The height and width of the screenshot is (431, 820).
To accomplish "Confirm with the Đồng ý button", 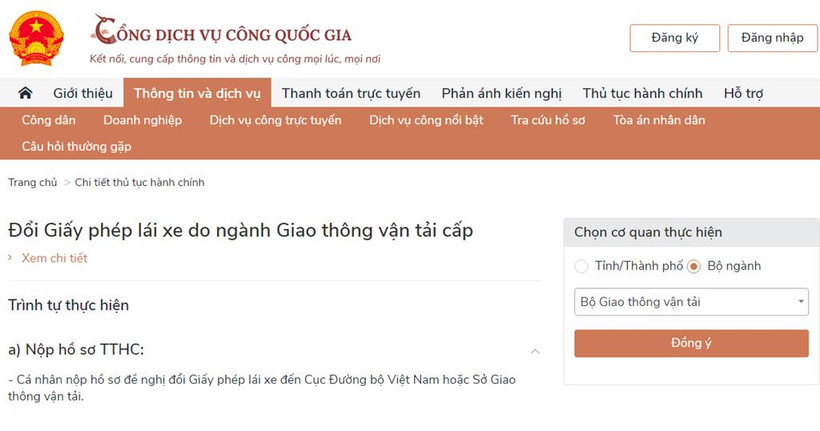I will coord(691,343).
